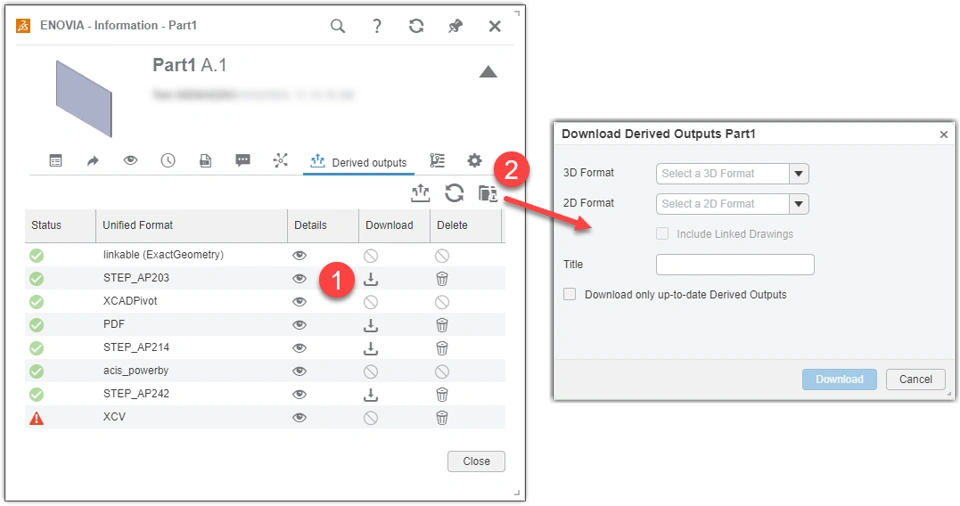
Task: Enable Download only up-to-date Derived Outputs
Action: point(570,294)
